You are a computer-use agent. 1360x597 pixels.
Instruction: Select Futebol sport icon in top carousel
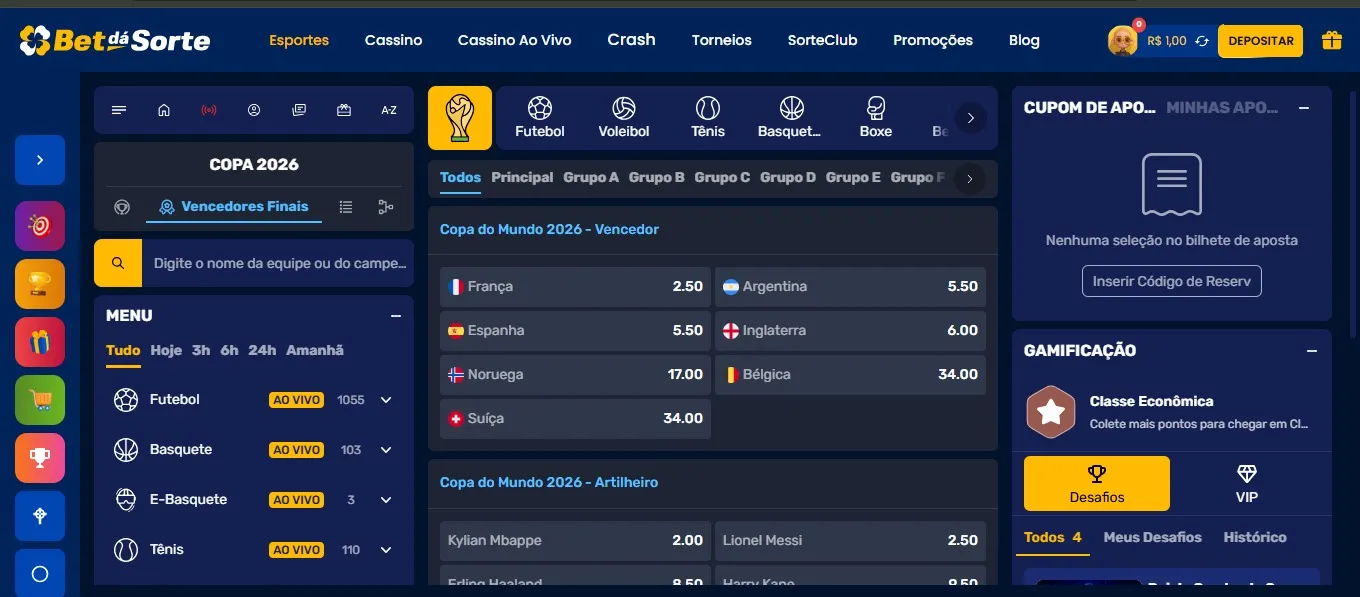[540, 117]
